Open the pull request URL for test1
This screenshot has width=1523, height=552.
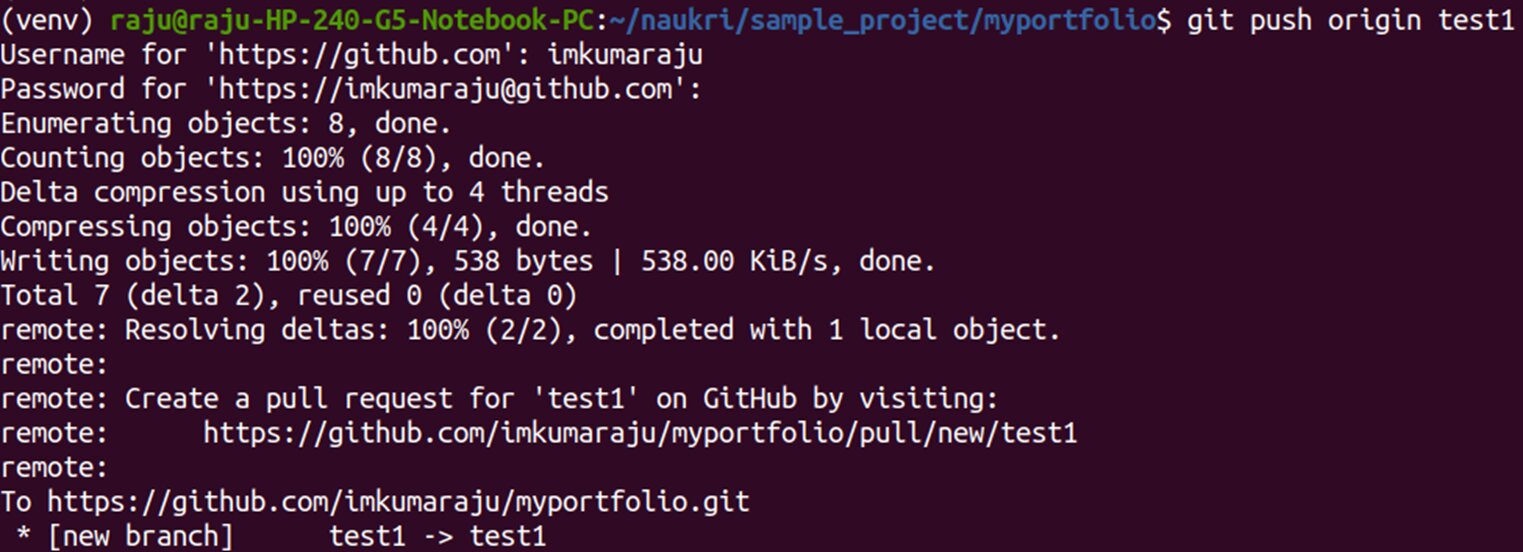click(640, 433)
